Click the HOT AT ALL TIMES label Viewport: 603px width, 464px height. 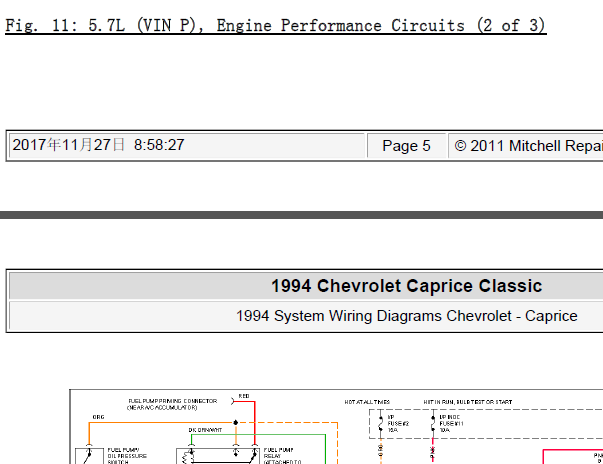[367, 402]
